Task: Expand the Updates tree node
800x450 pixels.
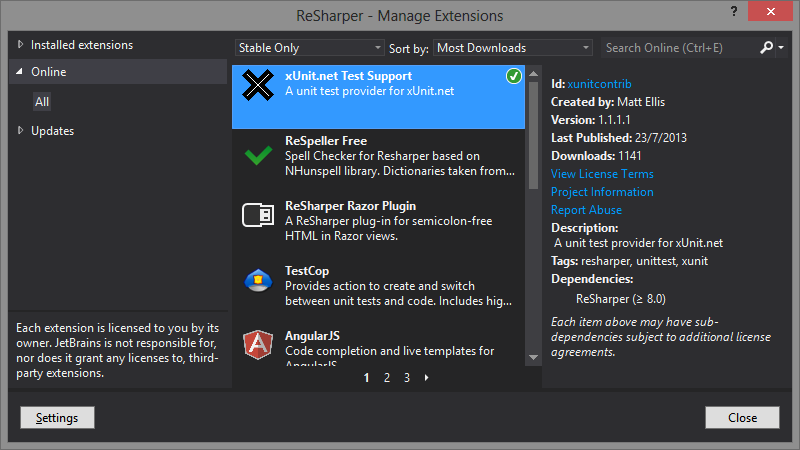Action: 20,130
